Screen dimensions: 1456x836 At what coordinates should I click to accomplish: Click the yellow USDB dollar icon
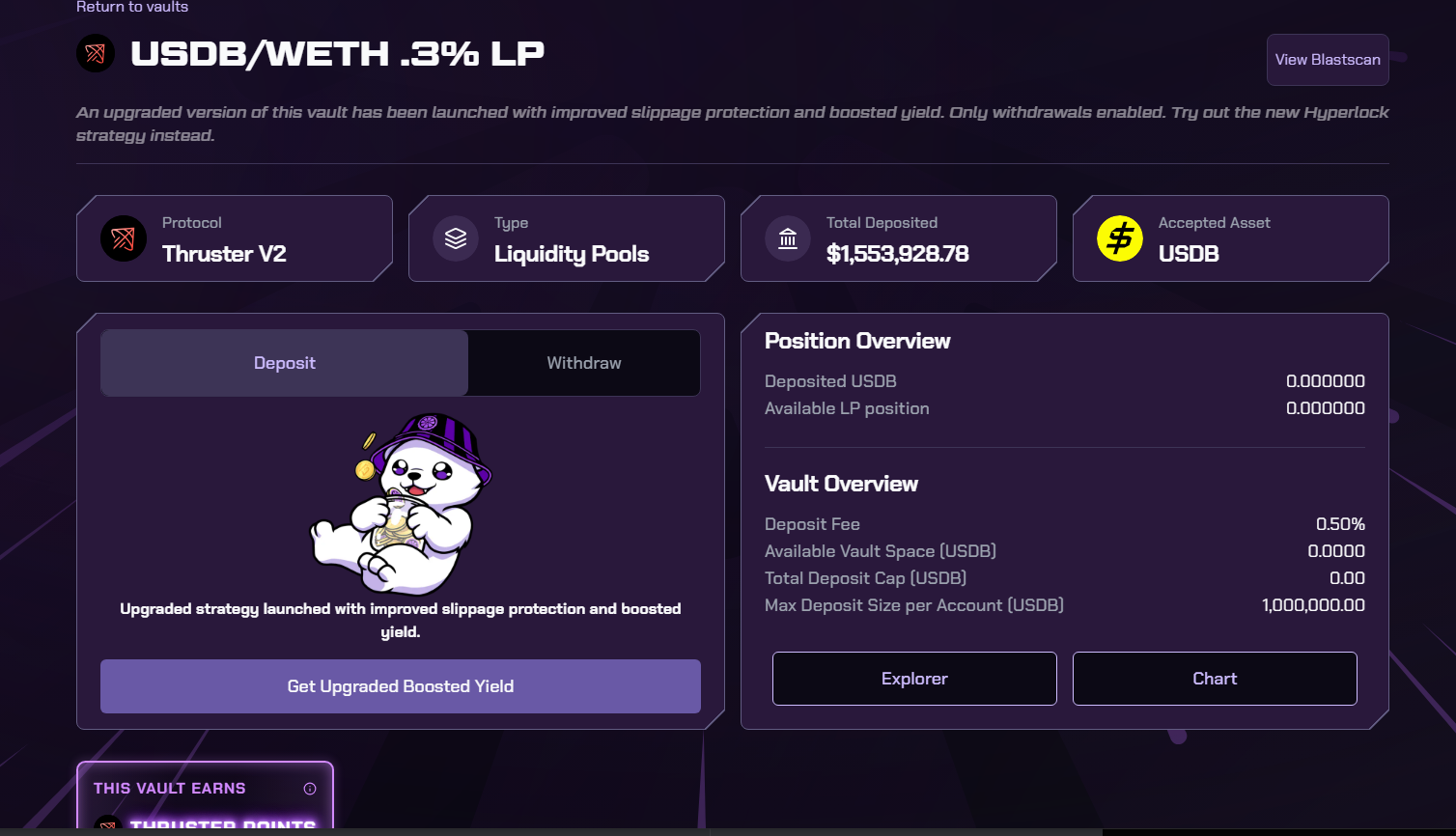click(x=1120, y=238)
